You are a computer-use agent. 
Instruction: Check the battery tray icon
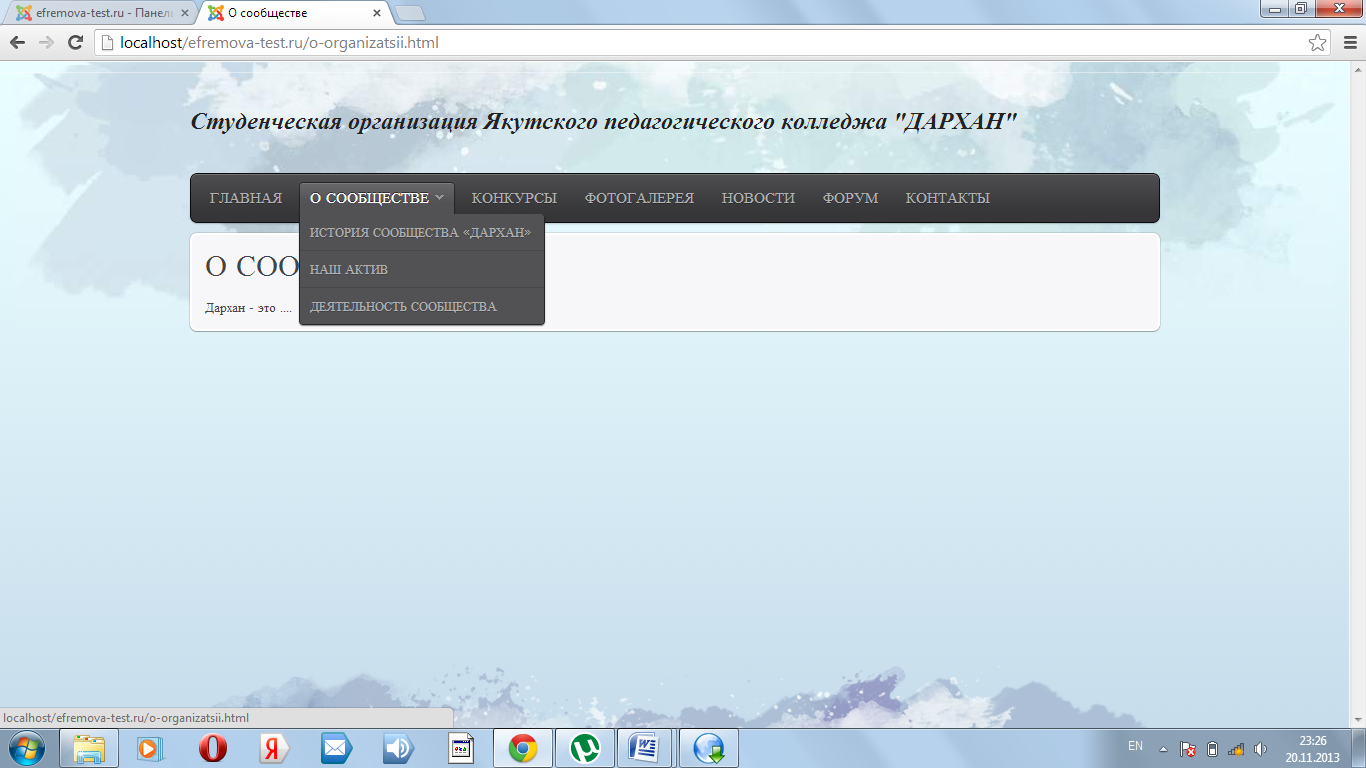click(1212, 748)
